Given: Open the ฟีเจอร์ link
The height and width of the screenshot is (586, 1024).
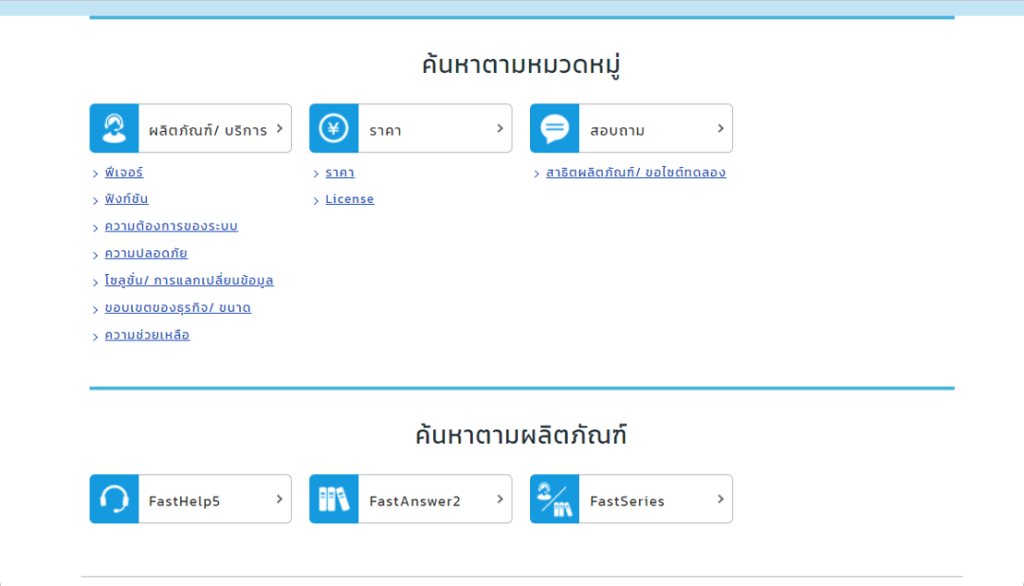Looking at the screenshot, I should point(124,172).
